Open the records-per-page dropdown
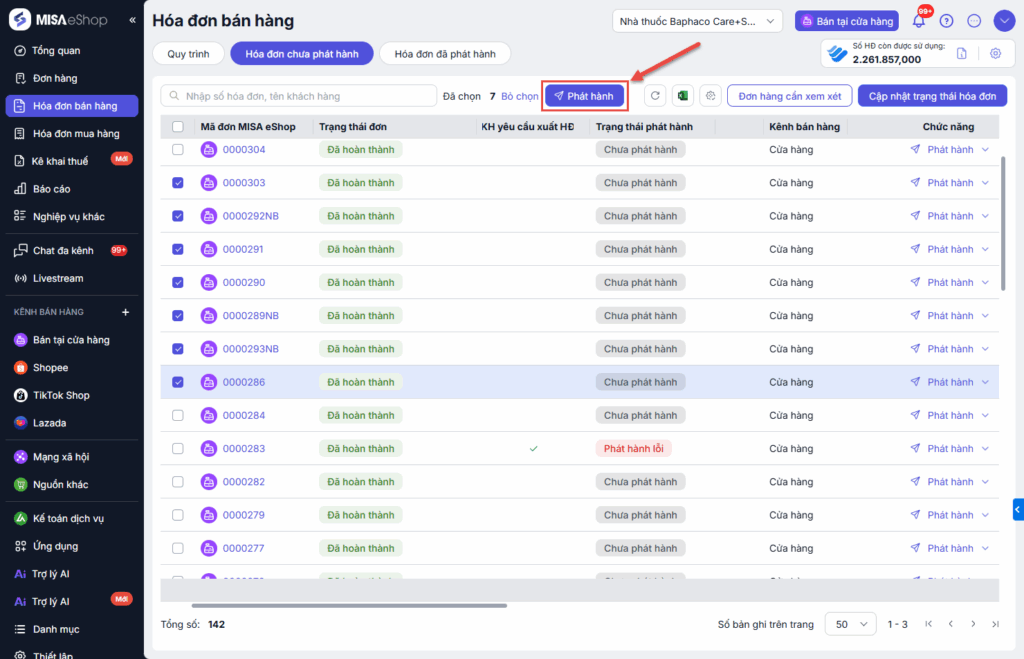The width and height of the screenshot is (1024, 659). 850,624
